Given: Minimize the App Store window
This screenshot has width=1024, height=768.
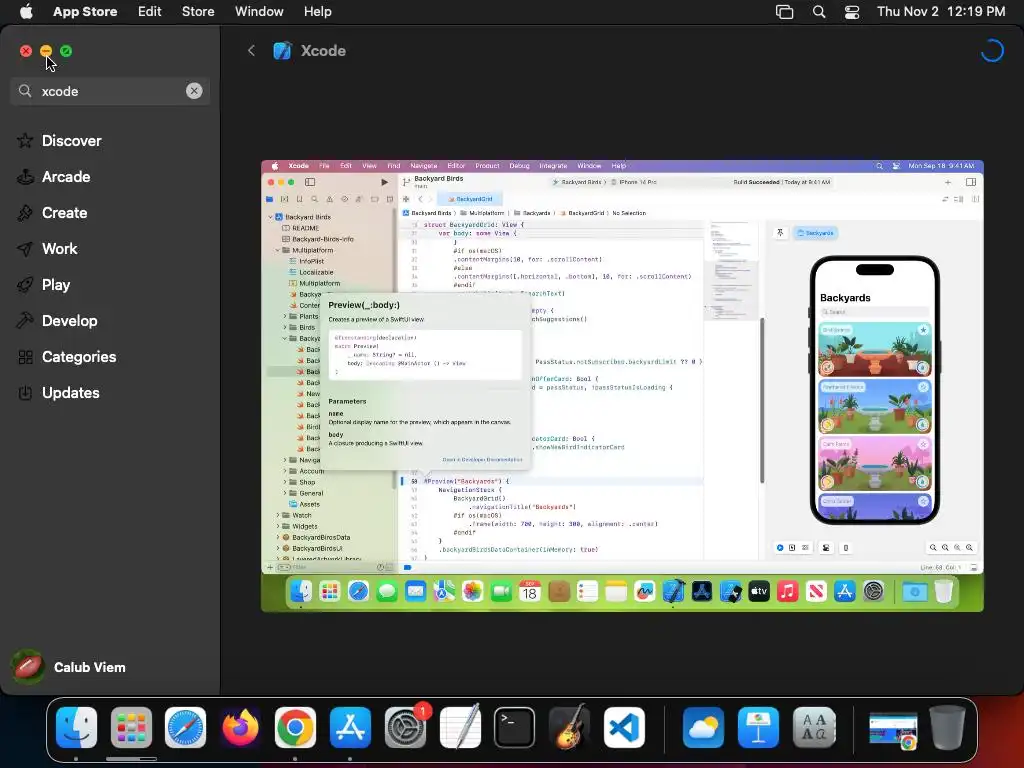Looking at the screenshot, I should pyautogui.click(x=46, y=51).
